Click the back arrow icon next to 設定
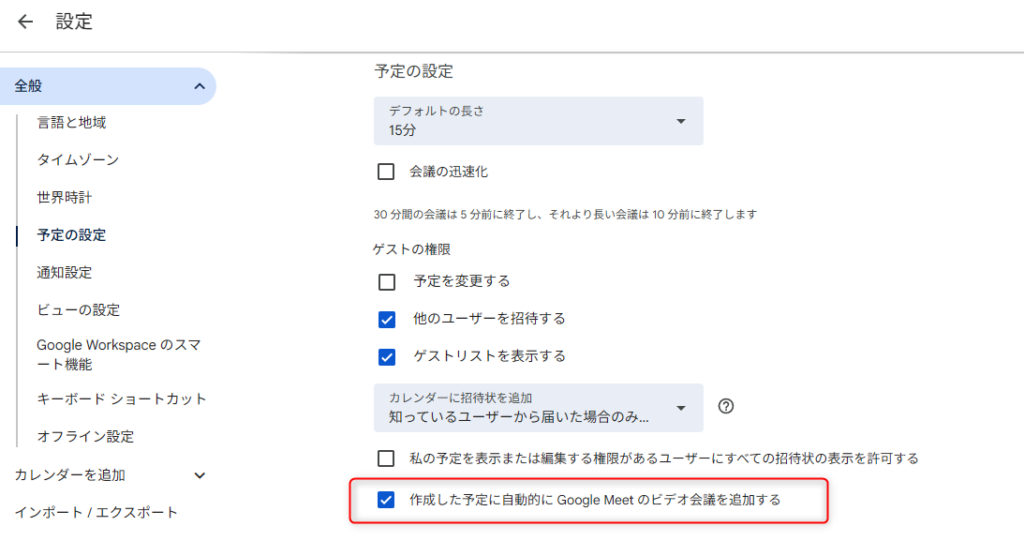 26,22
